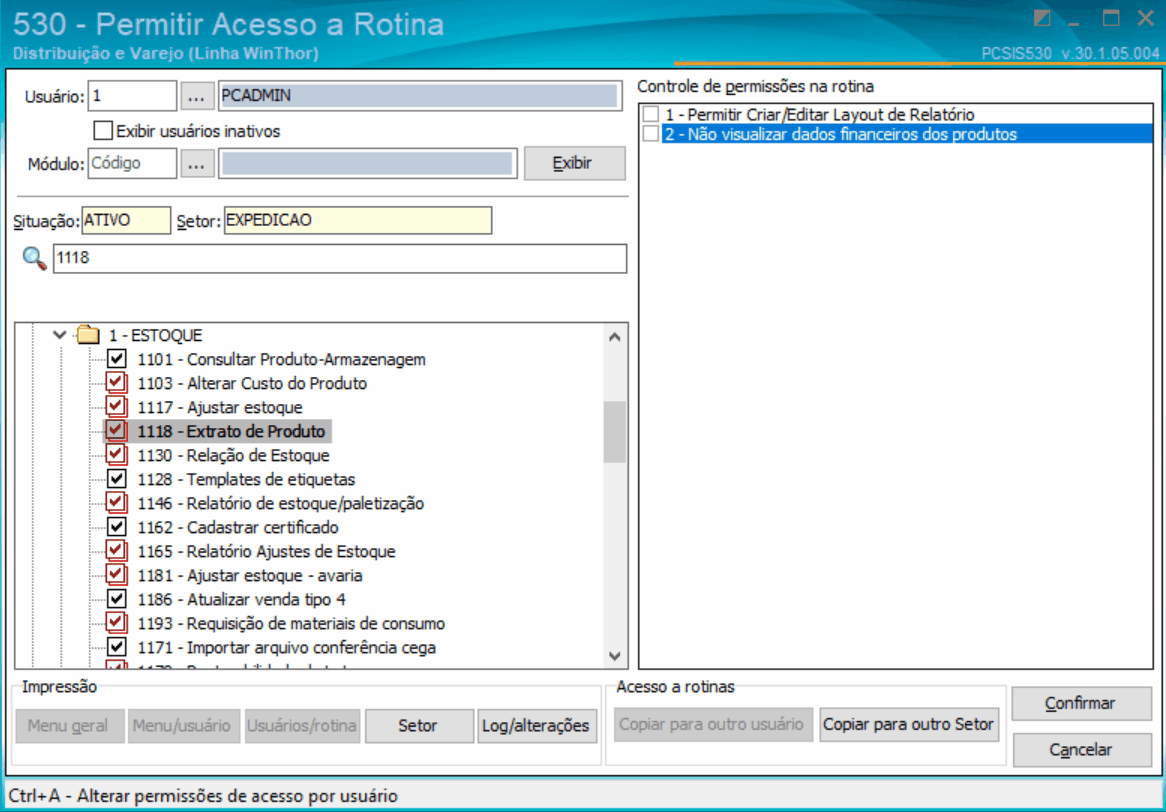Select 1 - ESTOQUE tree label

point(155,335)
